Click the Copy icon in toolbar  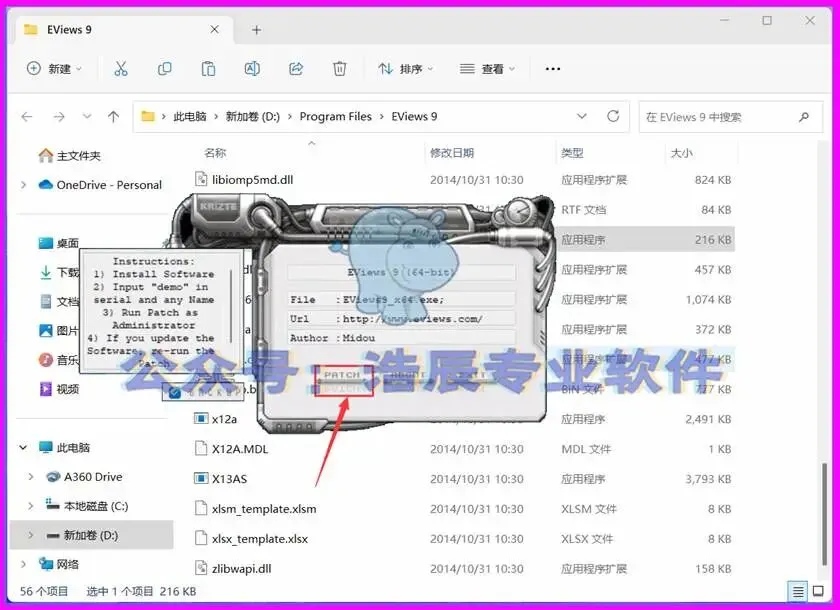click(x=164, y=69)
